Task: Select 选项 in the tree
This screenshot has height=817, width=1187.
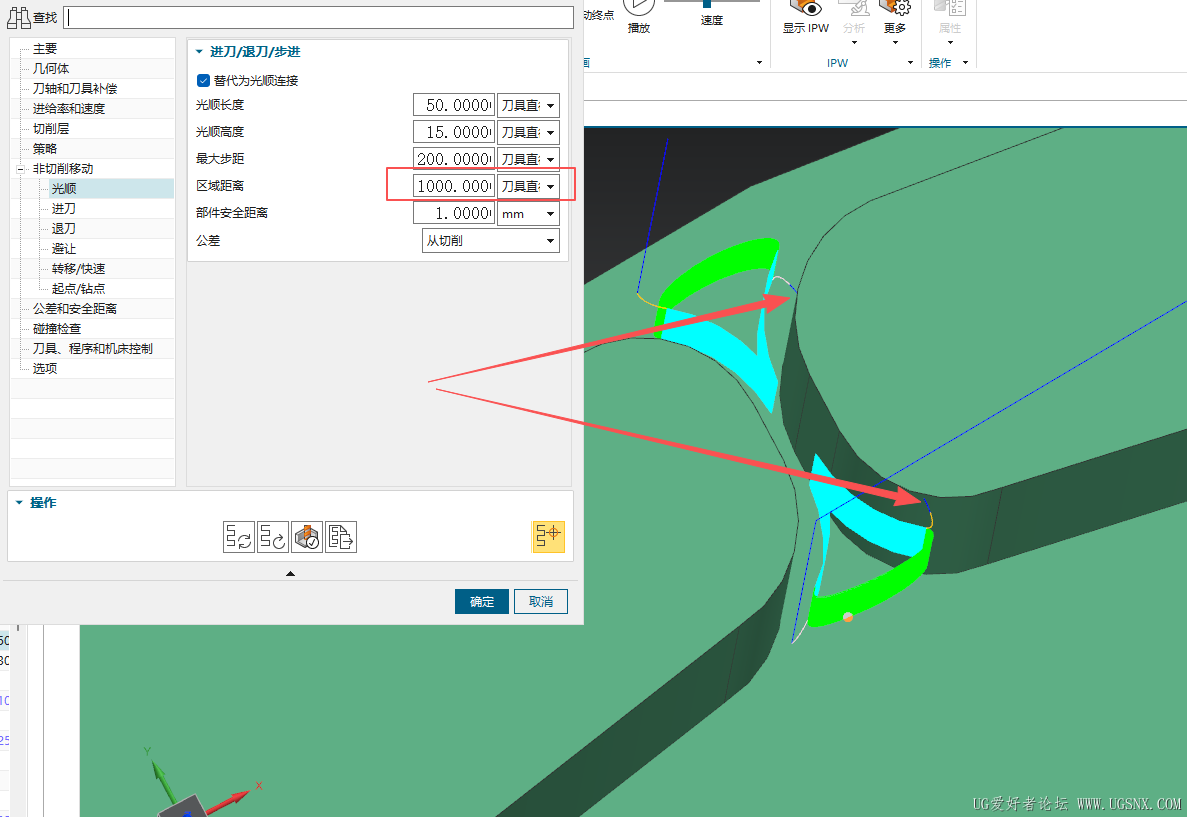Action: (x=45, y=369)
